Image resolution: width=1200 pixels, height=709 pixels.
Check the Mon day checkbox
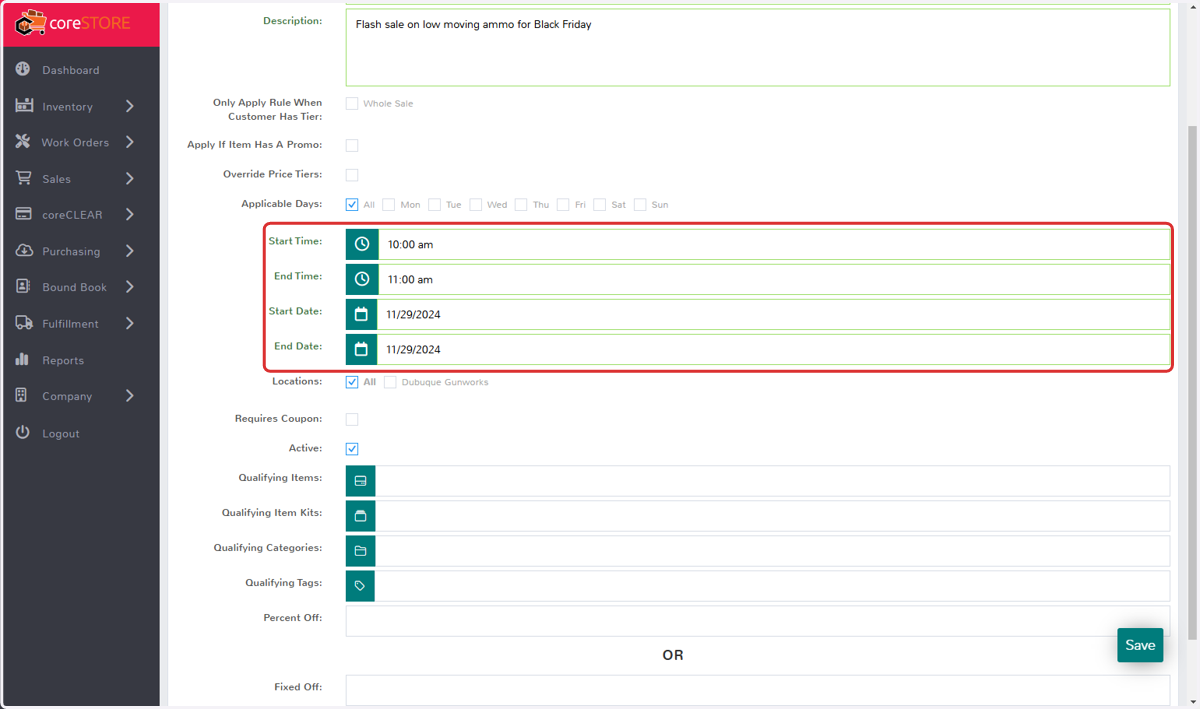[389, 205]
